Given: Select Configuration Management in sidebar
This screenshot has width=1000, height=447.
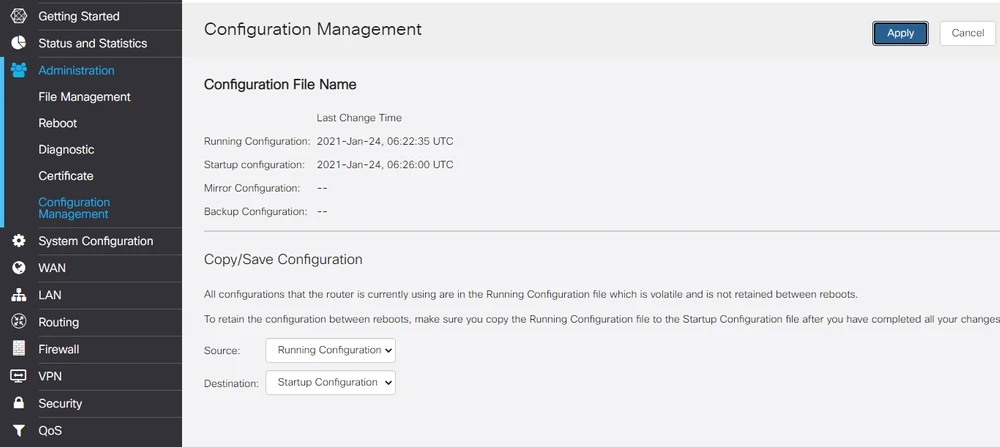Looking at the screenshot, I should point(74,208).
